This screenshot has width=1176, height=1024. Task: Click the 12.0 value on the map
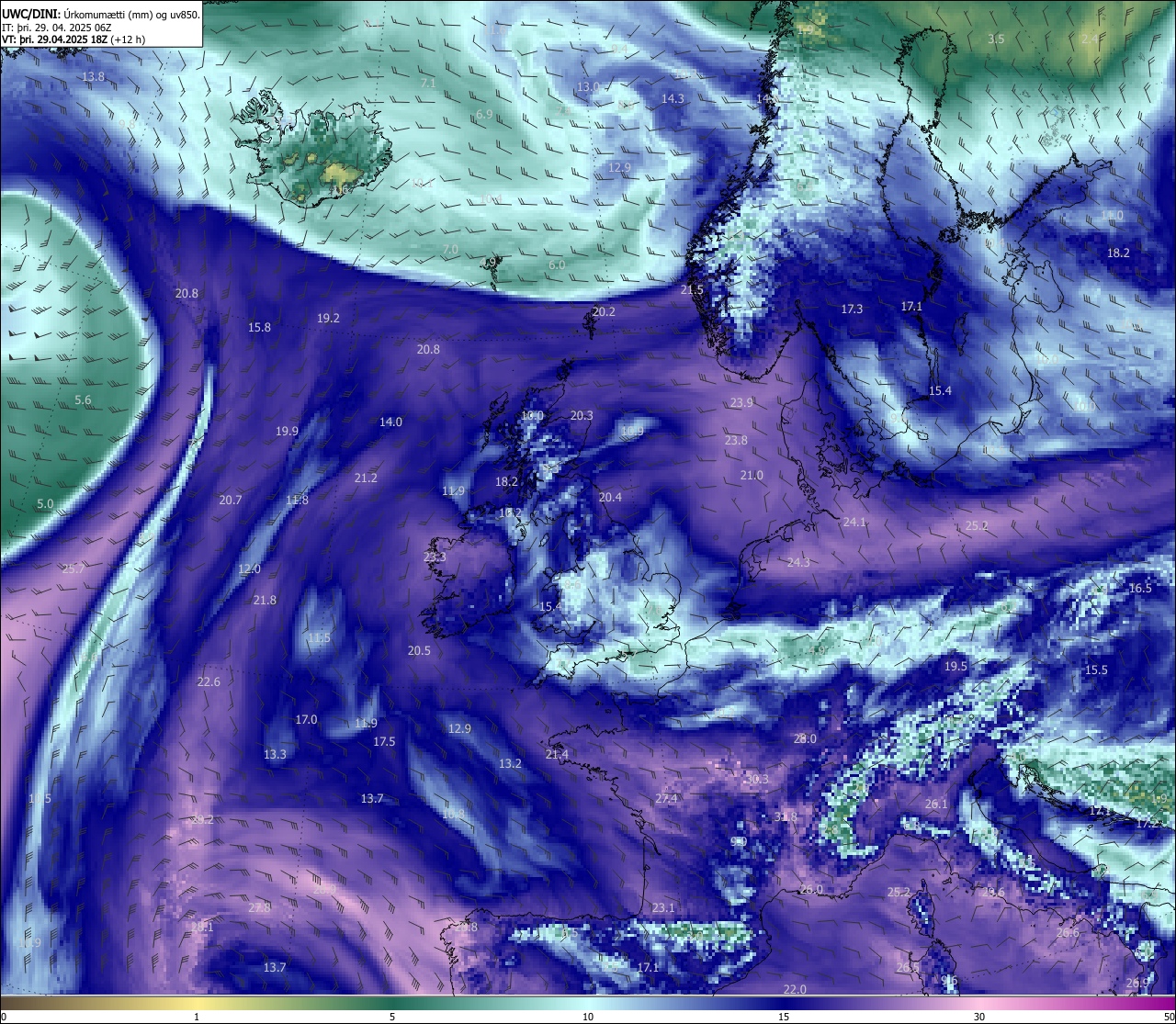click(249, 569)
